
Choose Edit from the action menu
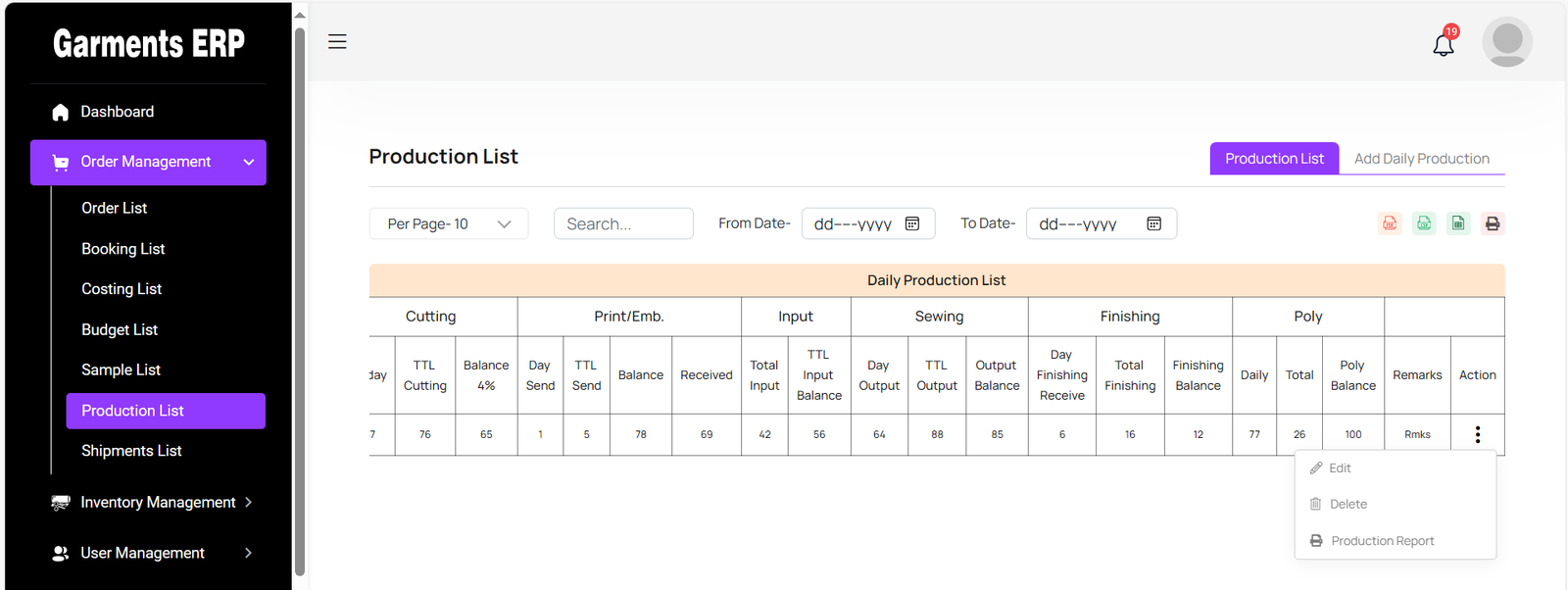coord(1340,468)
